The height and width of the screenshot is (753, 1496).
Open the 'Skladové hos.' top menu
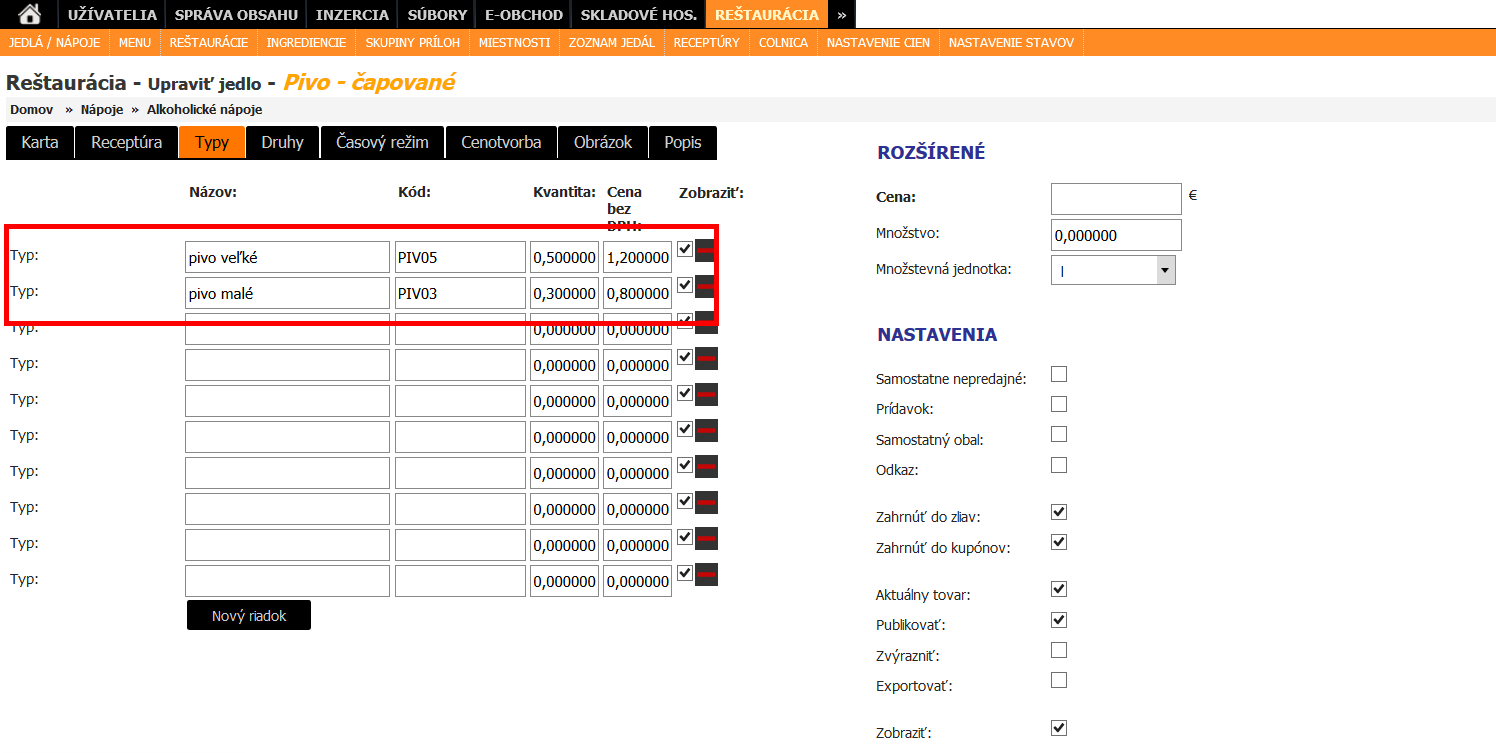point(638,14)
